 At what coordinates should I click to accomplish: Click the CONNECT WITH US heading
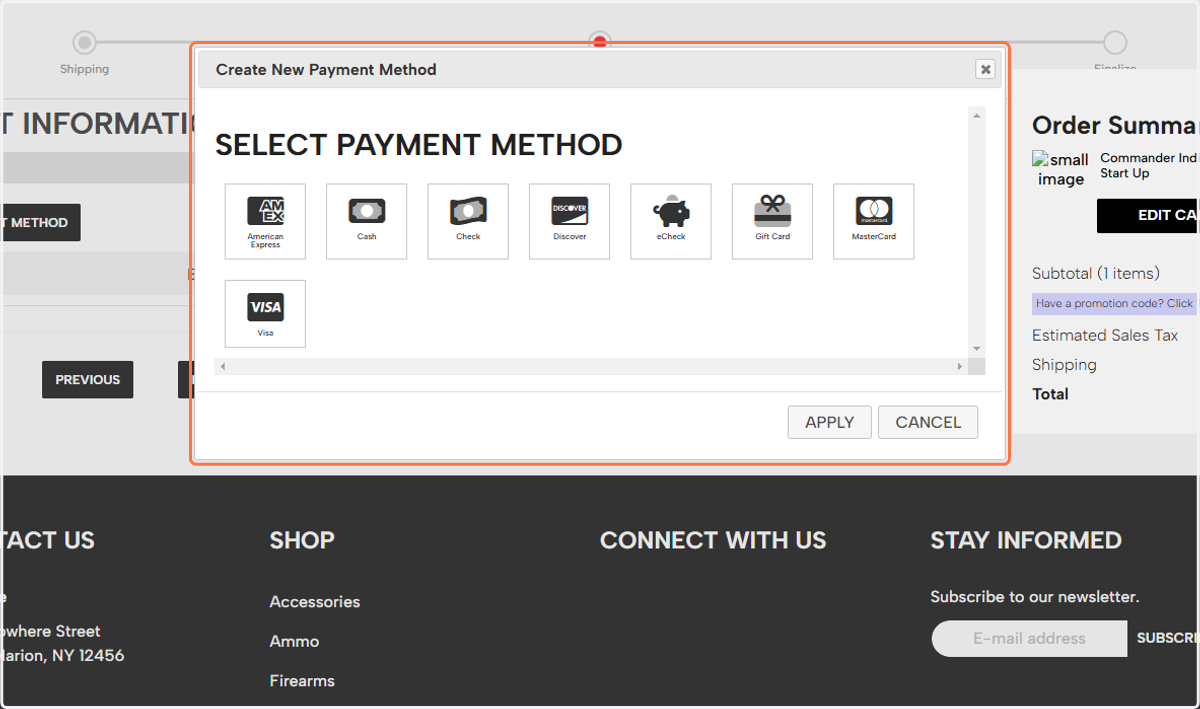(713, 540)
